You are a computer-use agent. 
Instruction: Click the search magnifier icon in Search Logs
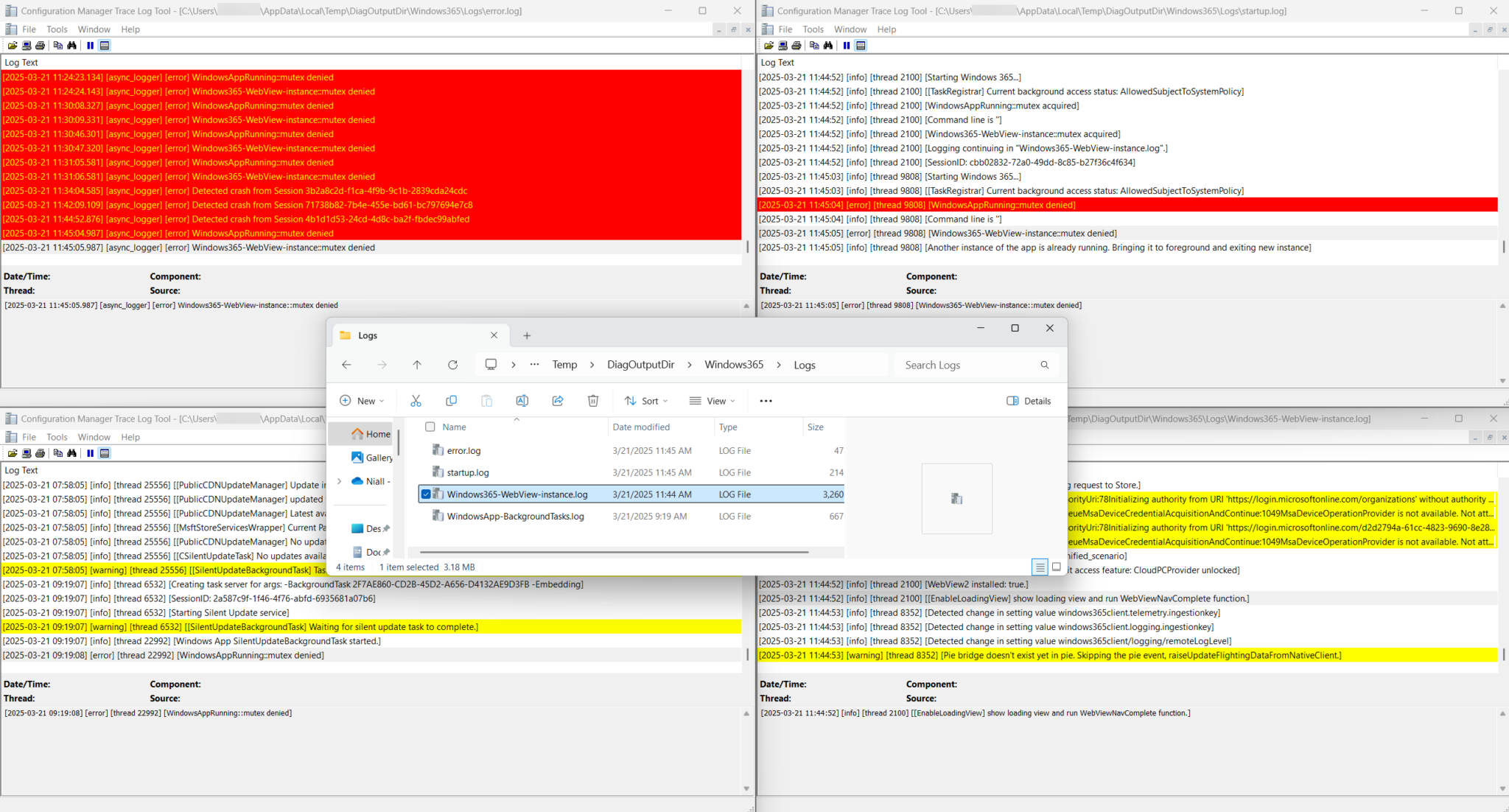(1044, 365)
